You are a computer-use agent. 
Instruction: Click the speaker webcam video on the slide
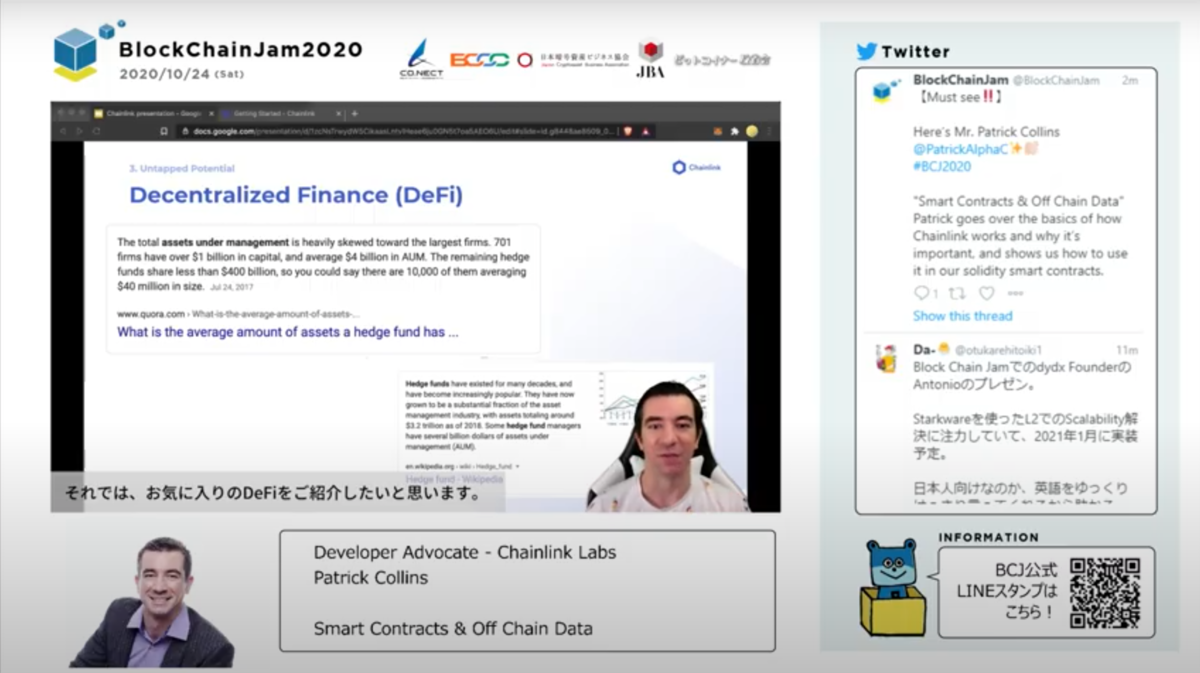(x=665, y=446)
